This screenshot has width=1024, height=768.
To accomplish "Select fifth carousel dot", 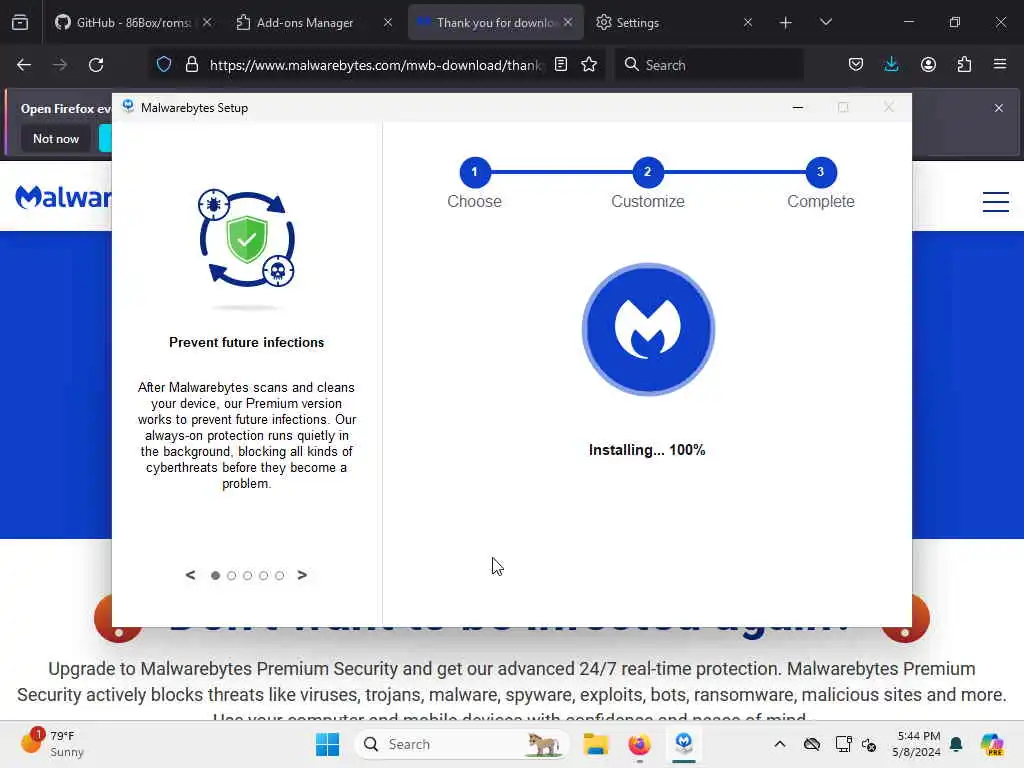I will pyautogui.click(x=280, y=575).
